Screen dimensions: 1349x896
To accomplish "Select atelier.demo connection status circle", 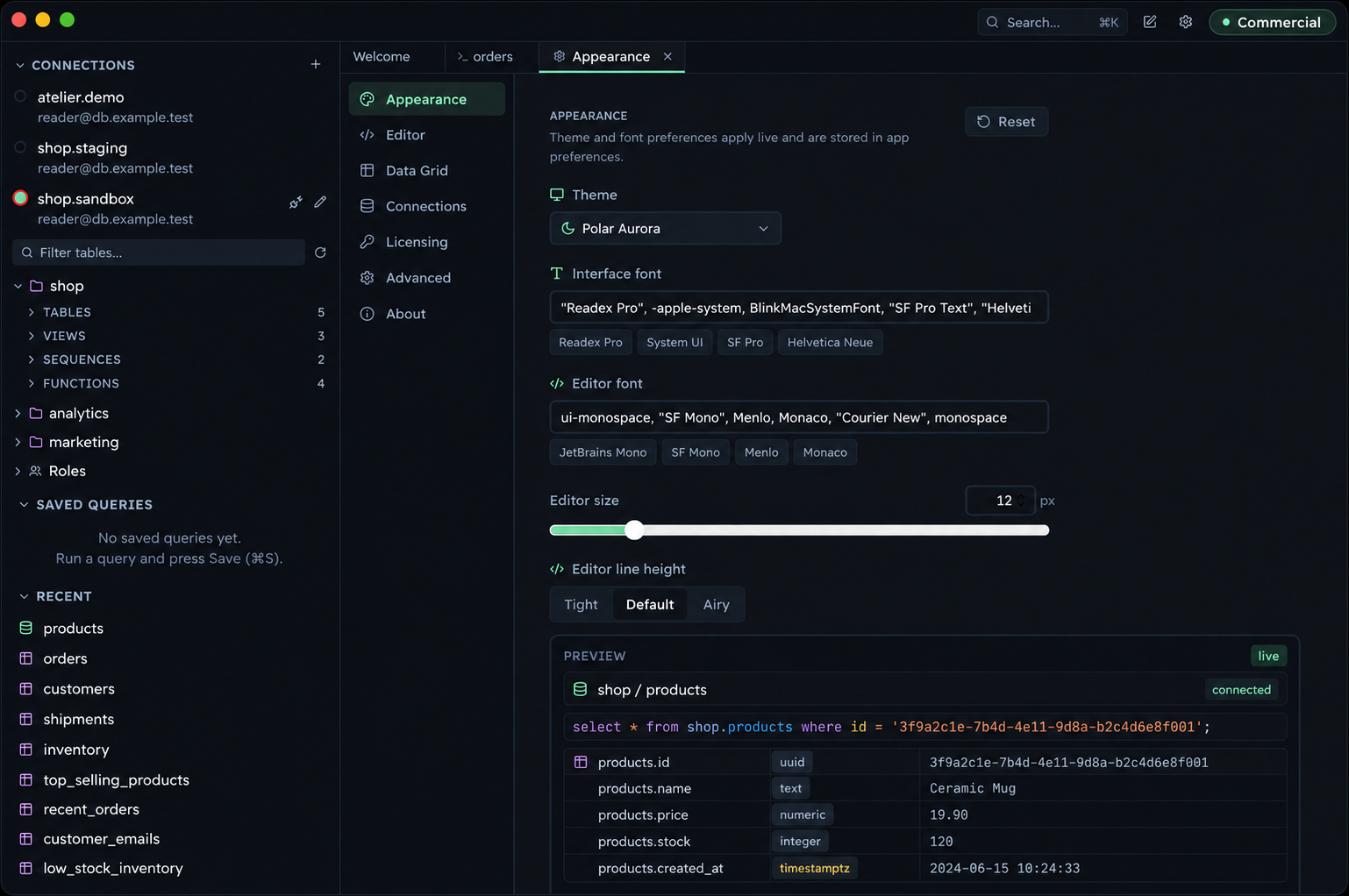I will [x=20, y=96].
